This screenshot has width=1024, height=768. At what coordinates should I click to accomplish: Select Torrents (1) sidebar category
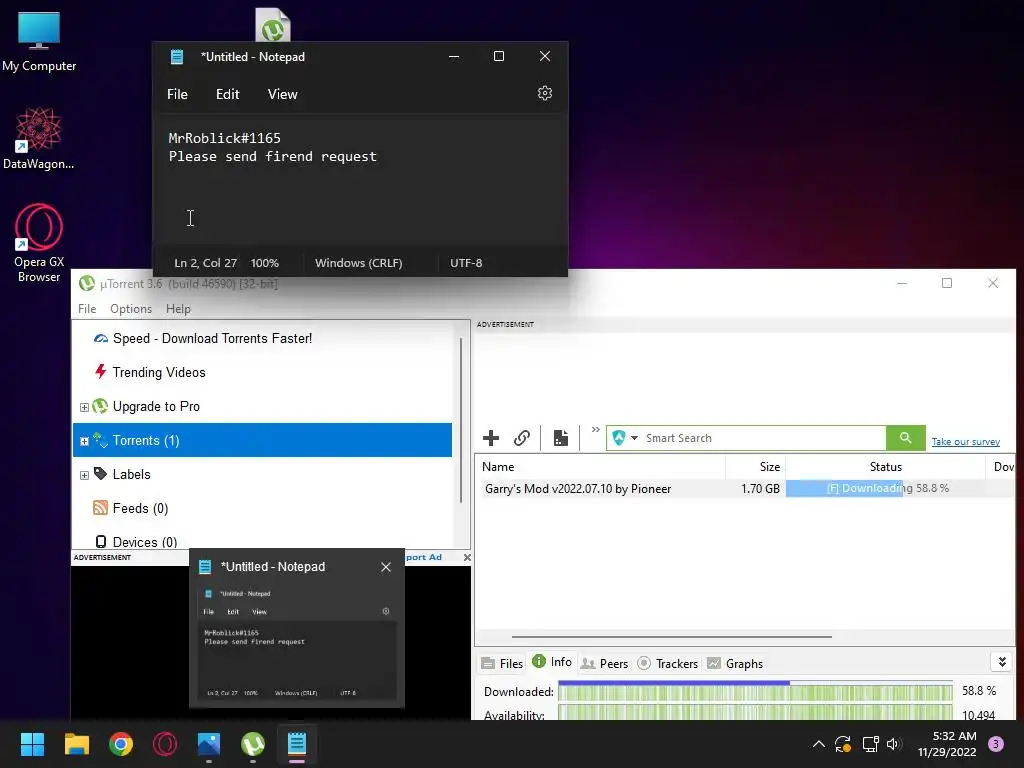coord(262,440)
